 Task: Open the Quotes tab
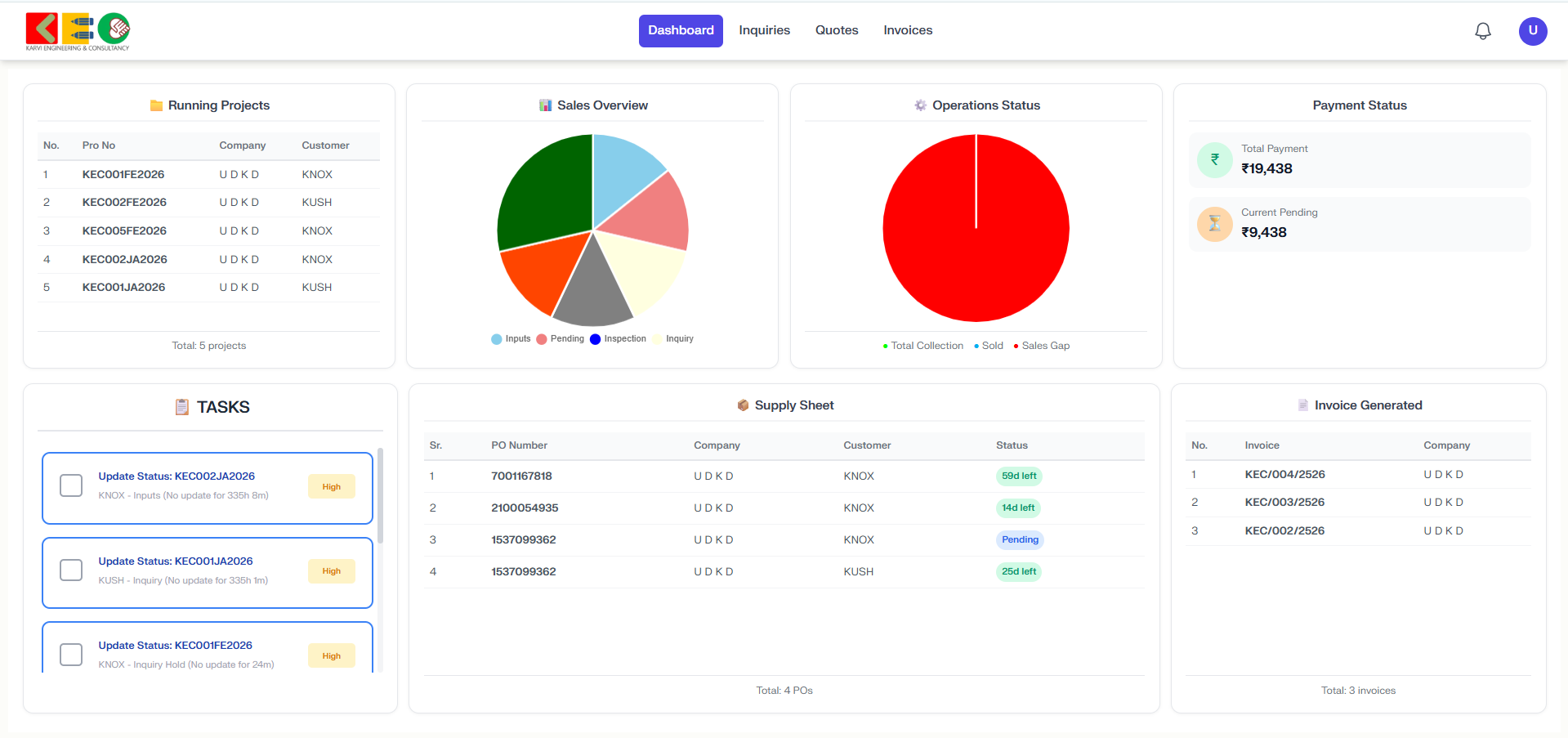836,31
